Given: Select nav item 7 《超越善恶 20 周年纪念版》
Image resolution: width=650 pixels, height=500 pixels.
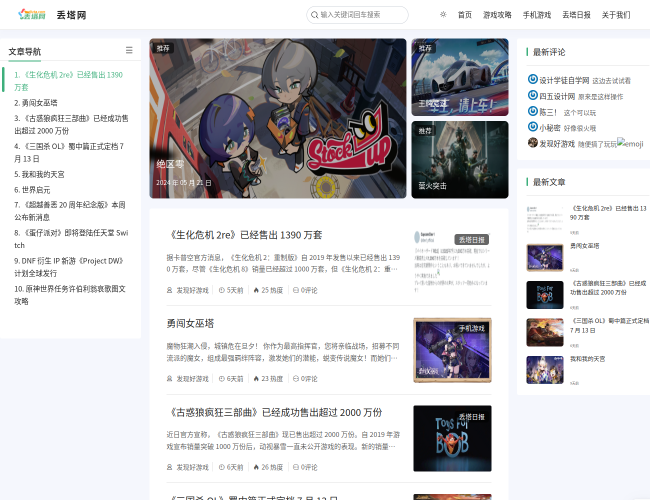Looking at the screenshot, I should [70, 211].
